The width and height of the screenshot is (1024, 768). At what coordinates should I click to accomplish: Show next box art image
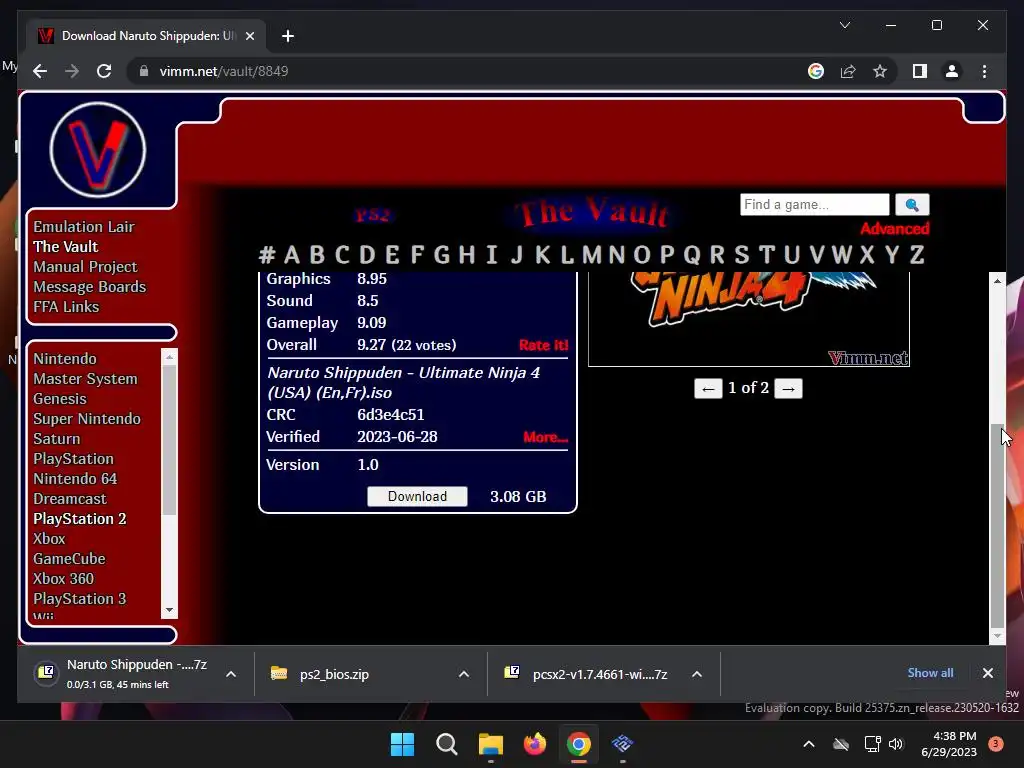[x=788, y=389]
